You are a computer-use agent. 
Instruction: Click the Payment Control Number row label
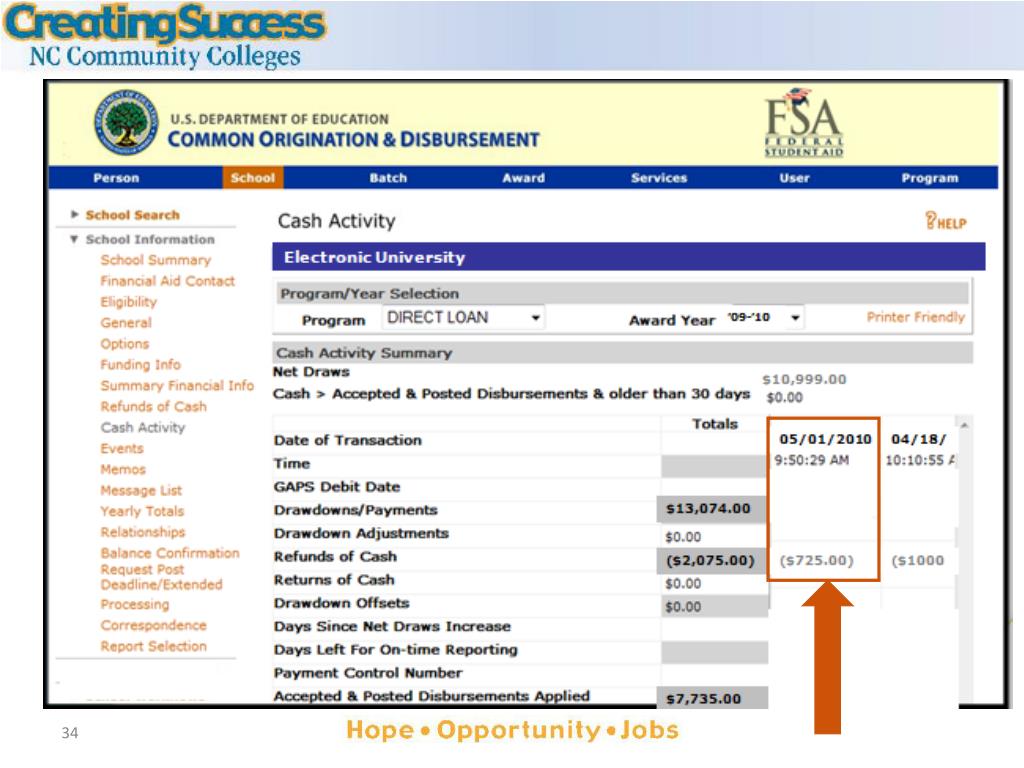(x=368, y=673)
